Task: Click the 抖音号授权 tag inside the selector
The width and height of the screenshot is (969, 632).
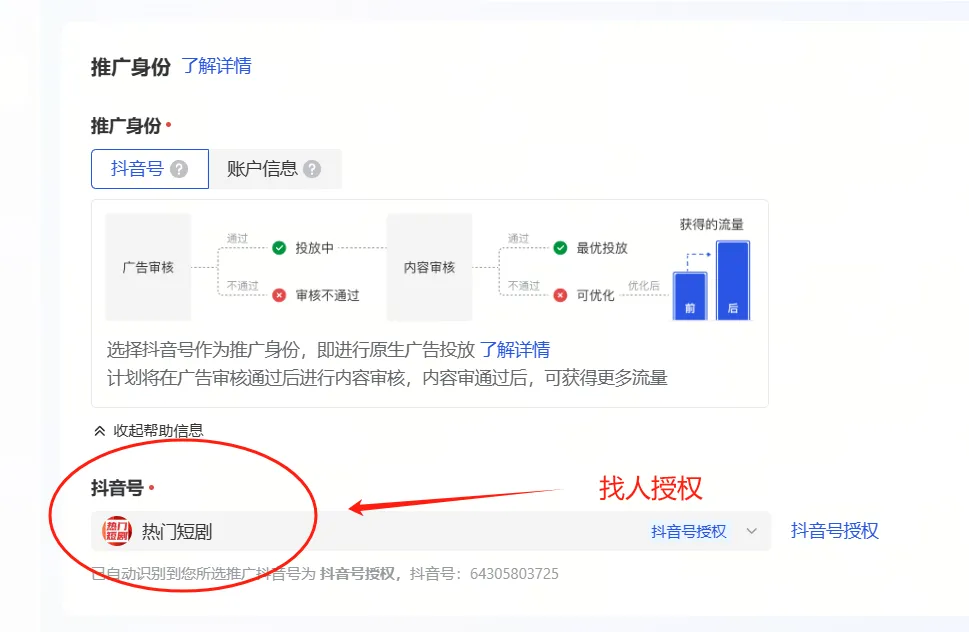Action: coord(688,531)
